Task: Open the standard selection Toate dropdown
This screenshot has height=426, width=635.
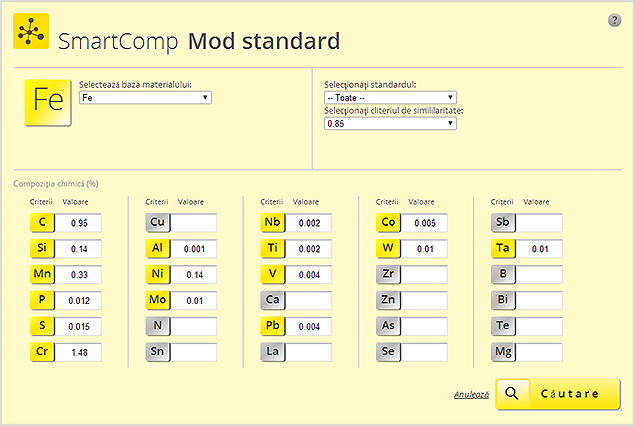Action: [390, 98]
